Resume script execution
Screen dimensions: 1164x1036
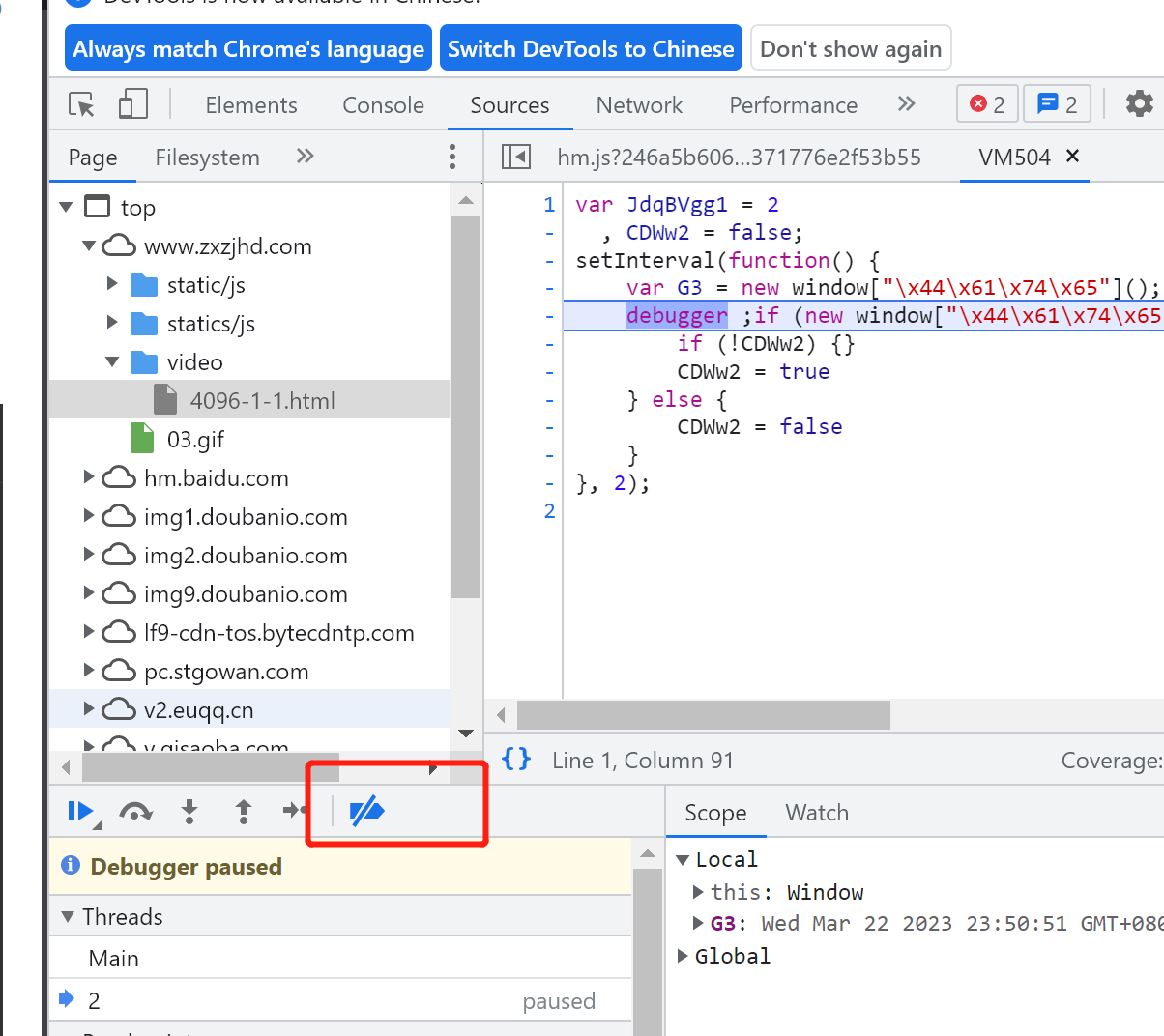click(80, 811)
